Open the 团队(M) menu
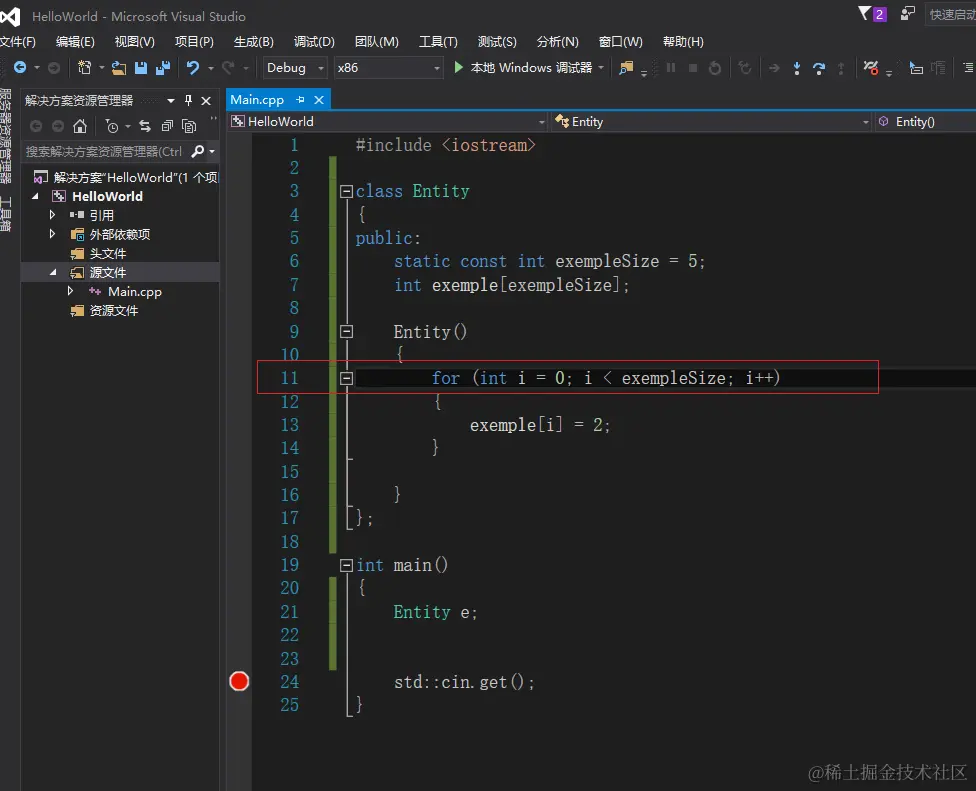 click(377, 41)
